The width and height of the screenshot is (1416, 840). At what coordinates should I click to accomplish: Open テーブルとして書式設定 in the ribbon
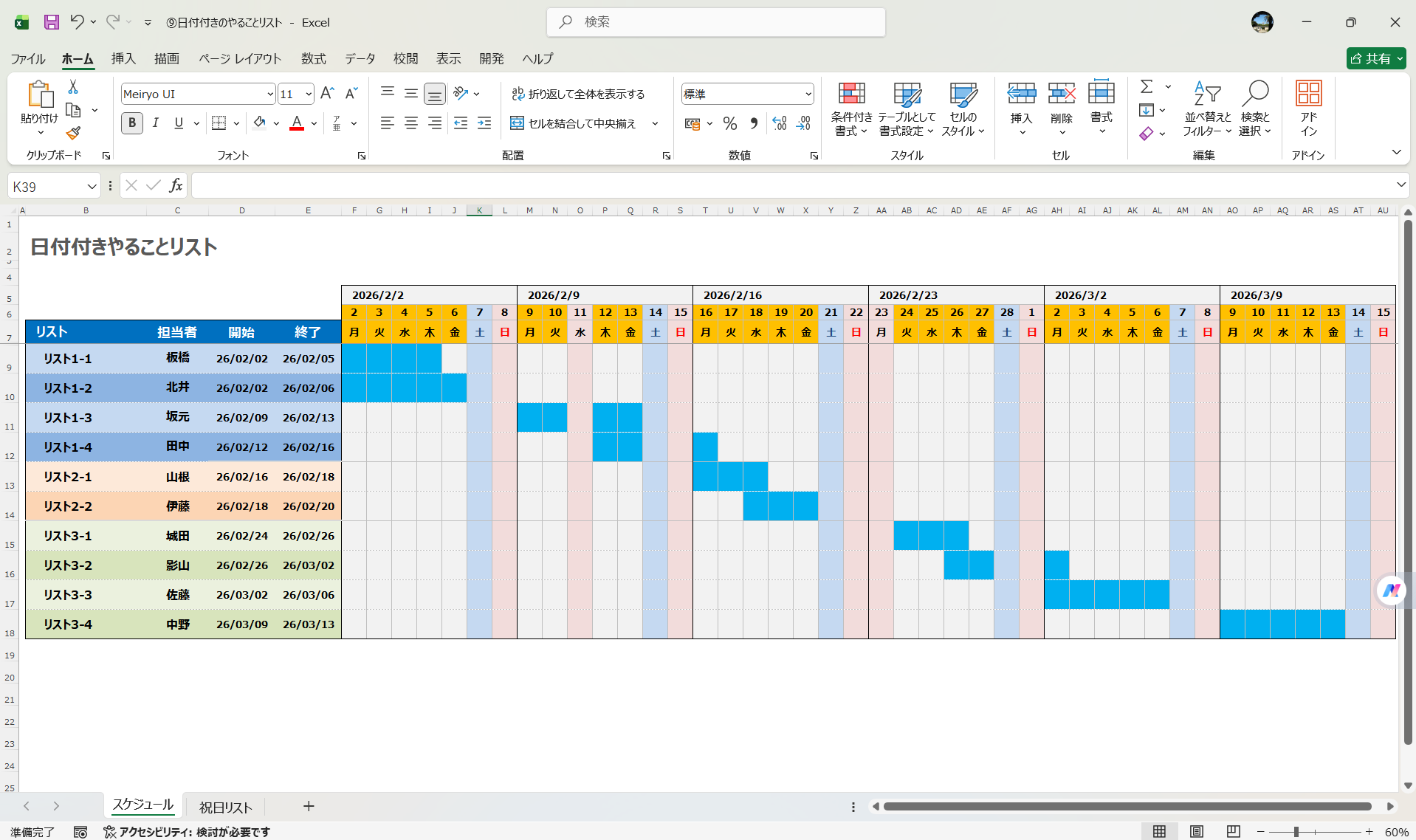point(907,108)
